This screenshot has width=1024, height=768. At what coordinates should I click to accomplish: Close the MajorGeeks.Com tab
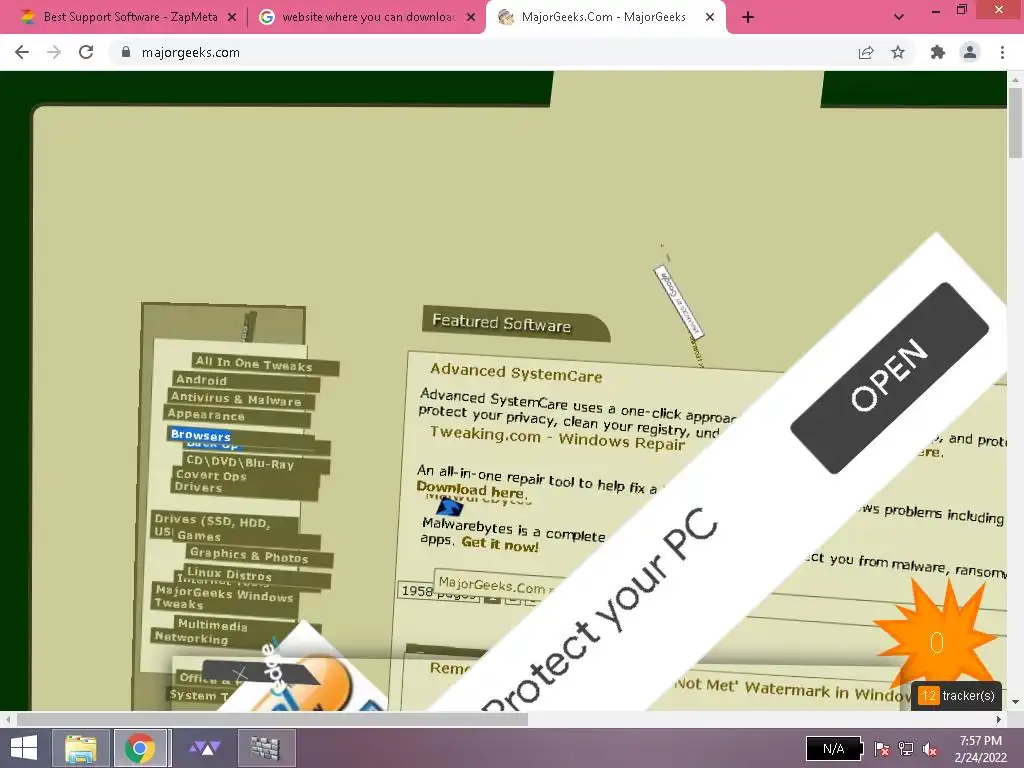pyautogui.click(x=710, y=18)
